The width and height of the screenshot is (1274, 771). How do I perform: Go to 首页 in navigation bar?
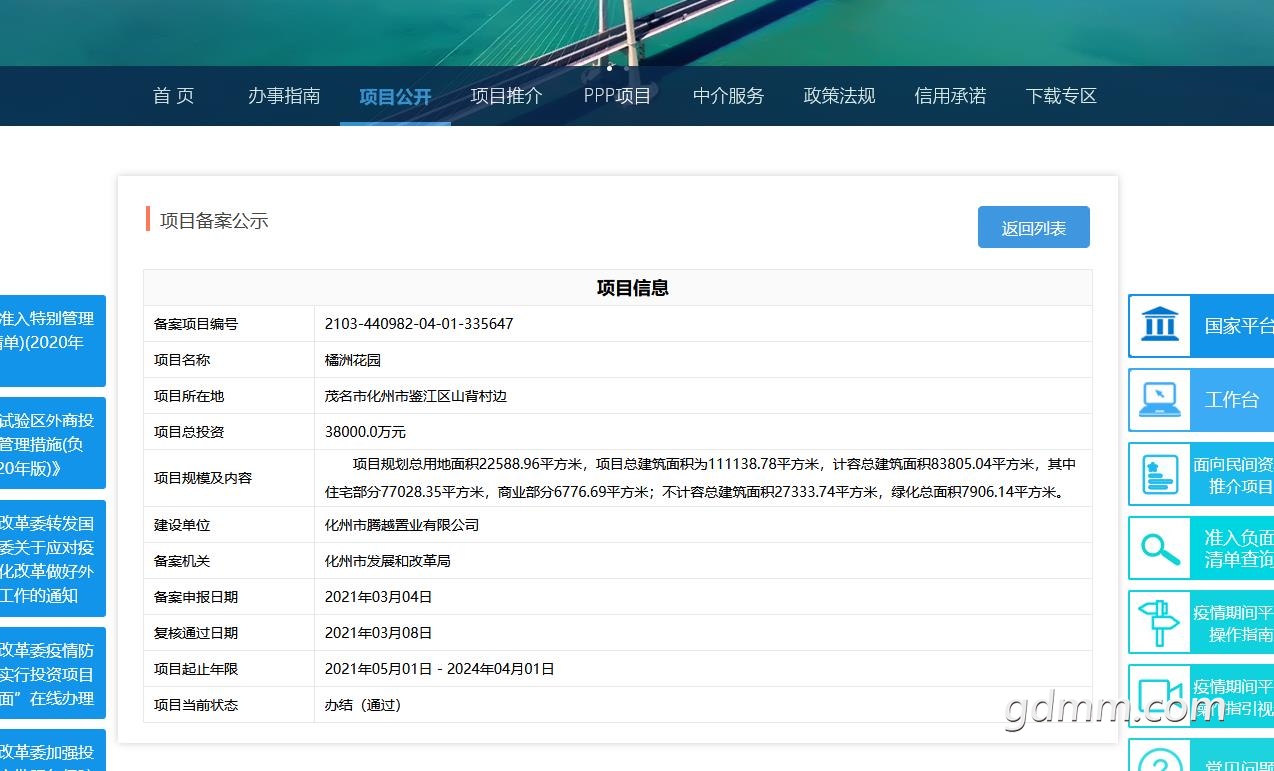(x=173, y=96)
